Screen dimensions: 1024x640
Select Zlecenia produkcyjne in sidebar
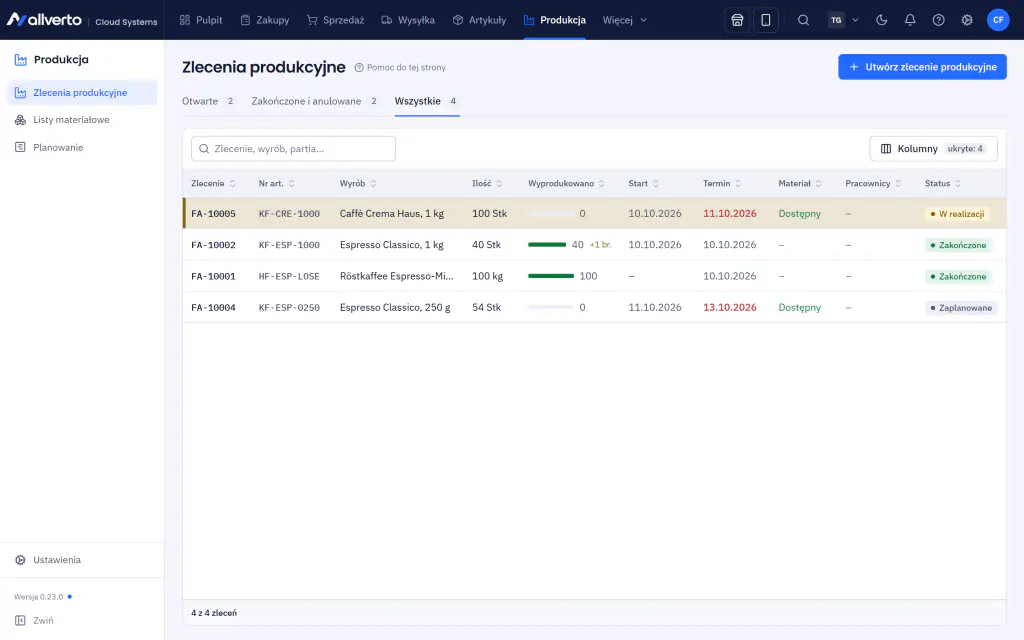(x=82, y=93)
